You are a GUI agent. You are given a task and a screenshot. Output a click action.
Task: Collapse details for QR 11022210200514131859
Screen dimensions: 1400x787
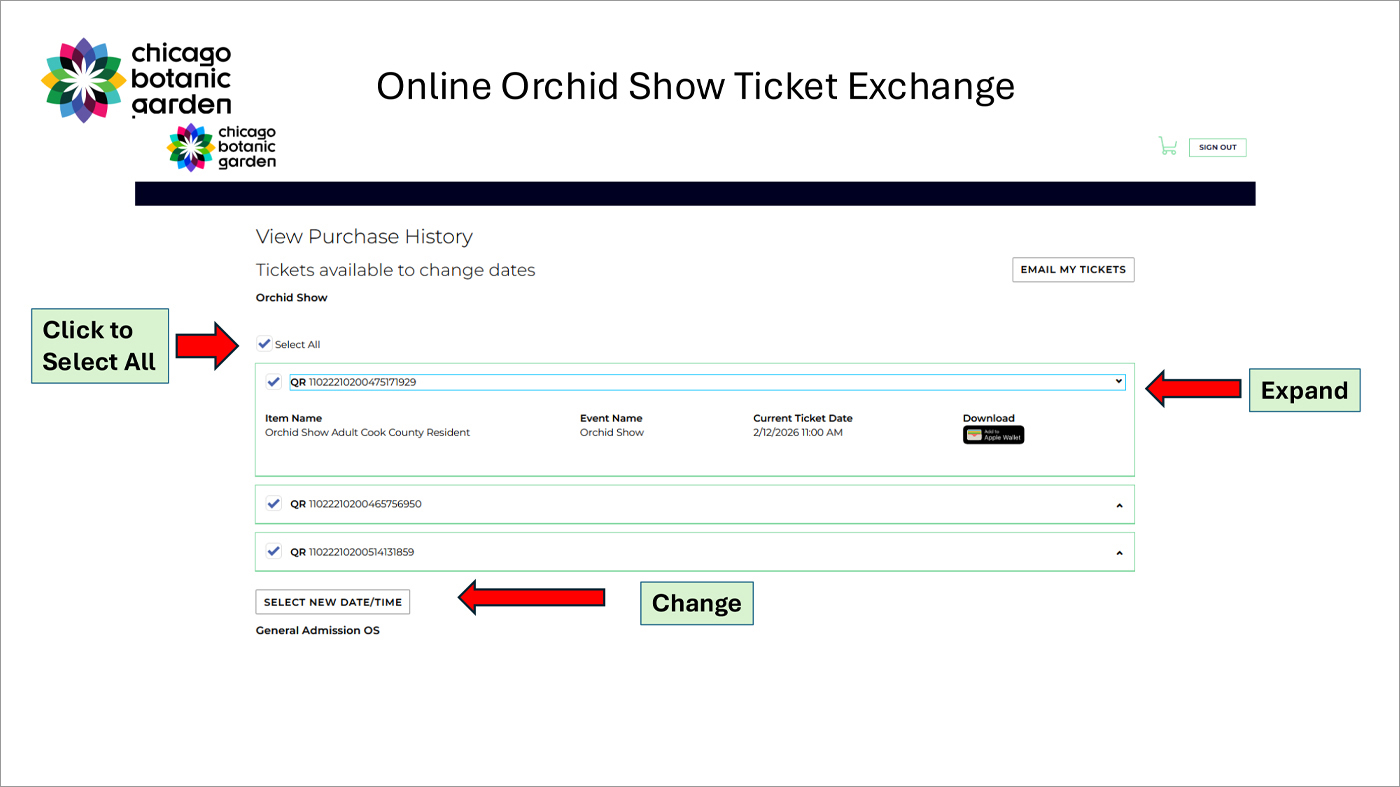(x=1119, y=551)
